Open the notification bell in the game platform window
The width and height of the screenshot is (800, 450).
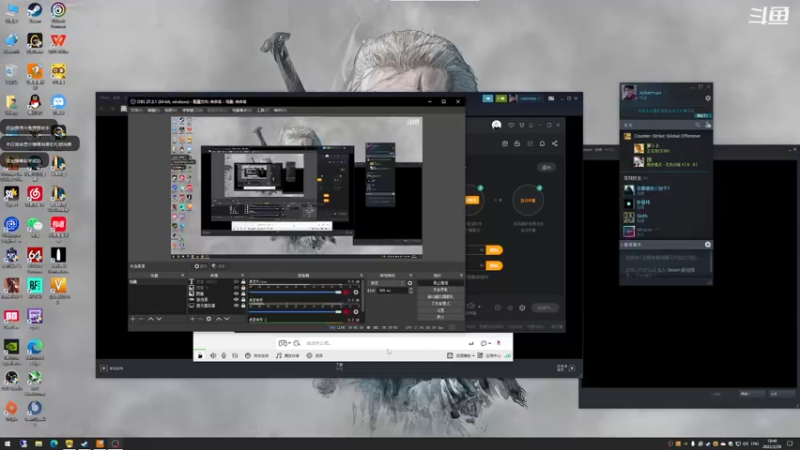pos(542,144)
